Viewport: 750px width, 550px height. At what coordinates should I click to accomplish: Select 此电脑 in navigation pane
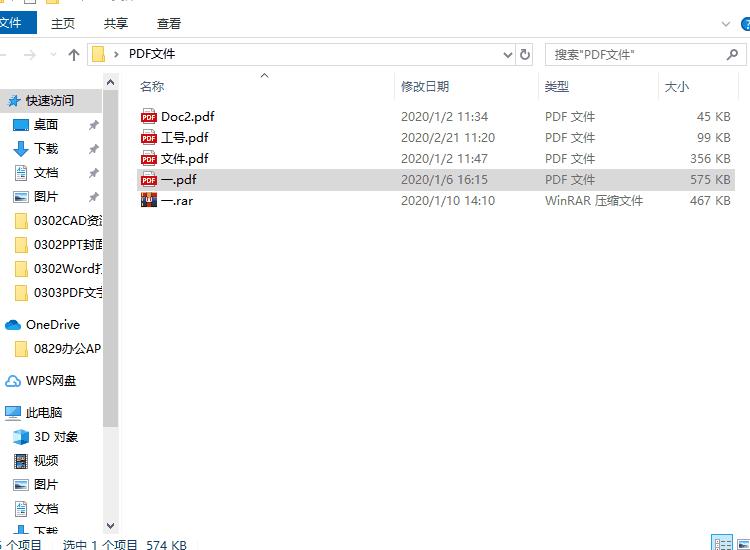click(44, 412)
